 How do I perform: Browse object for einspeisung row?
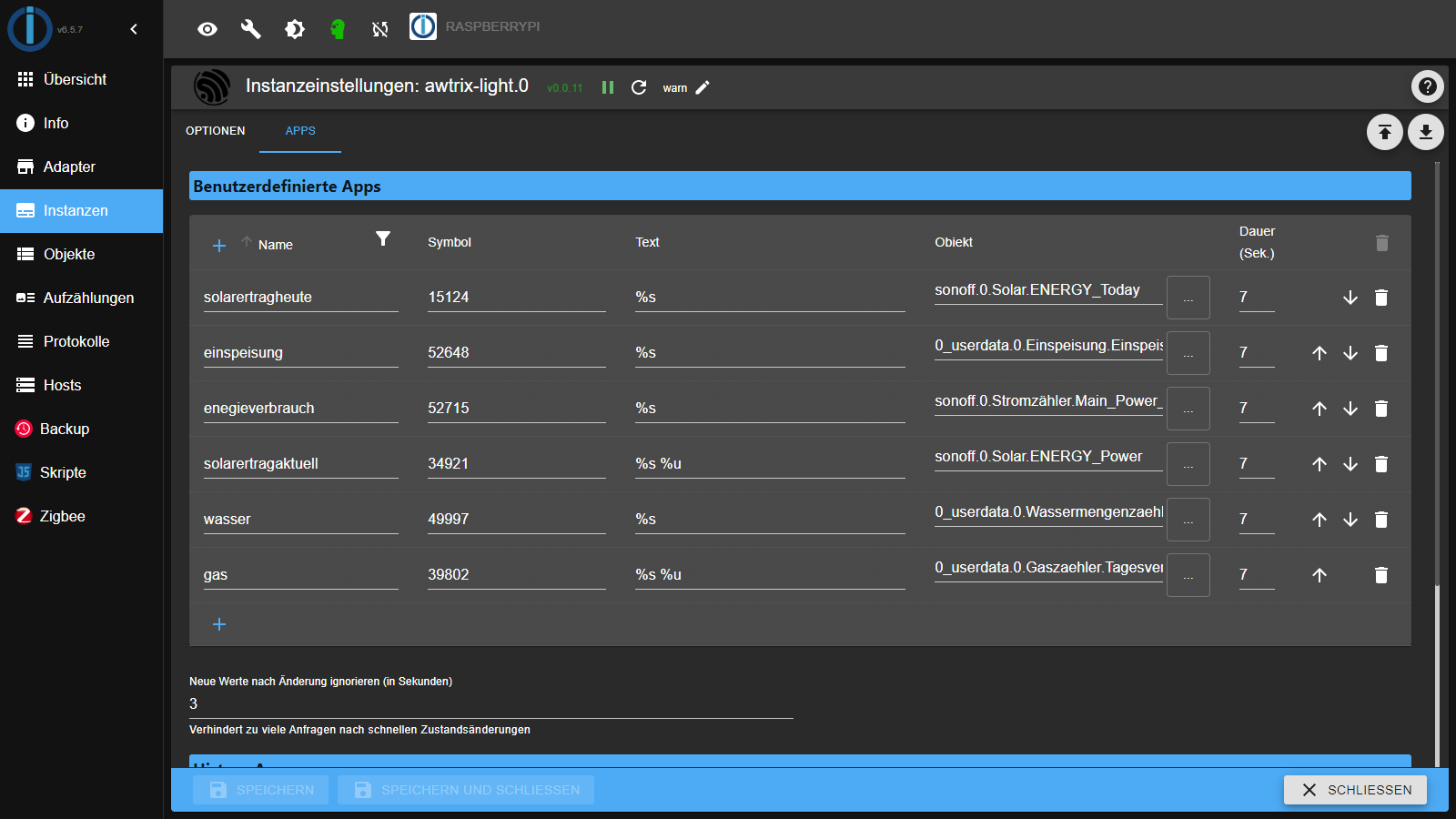point(1188,353)
